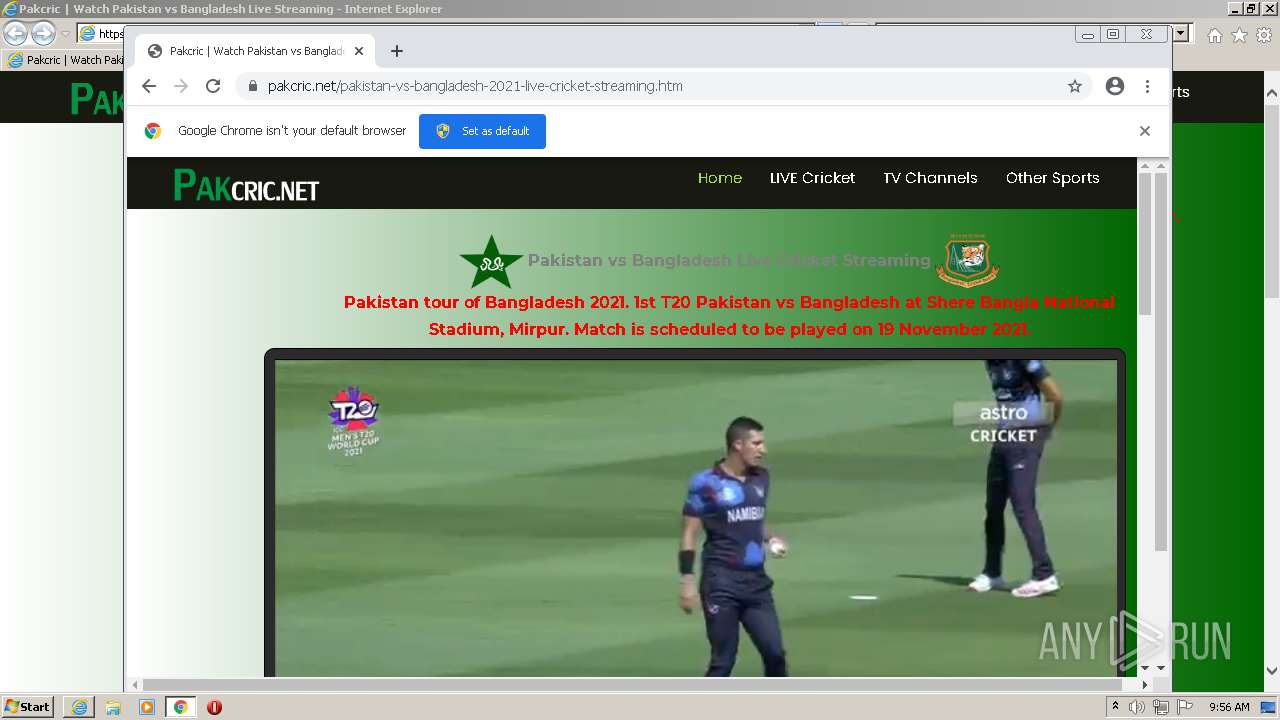Click Internet Explorer forward button
This screenshot has height=720, width=1280.
(x=43, y=33)
